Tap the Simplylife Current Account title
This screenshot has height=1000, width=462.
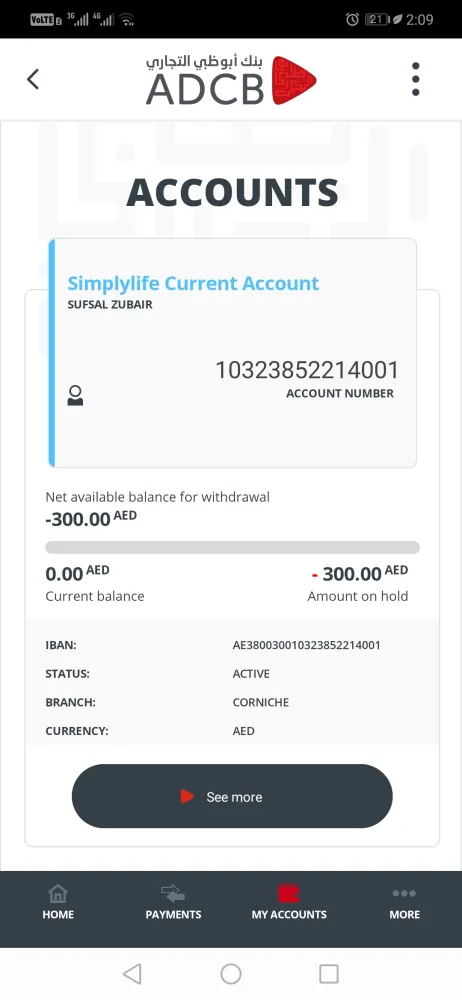pyautogui.click(x=193, y=283)
